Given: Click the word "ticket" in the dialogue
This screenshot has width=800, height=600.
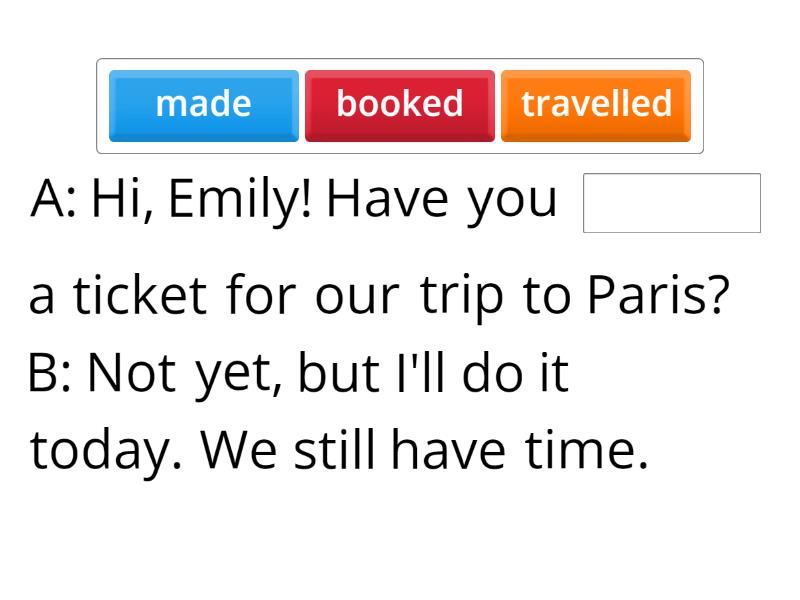Looking at the screenshot, I should point(141,296).
